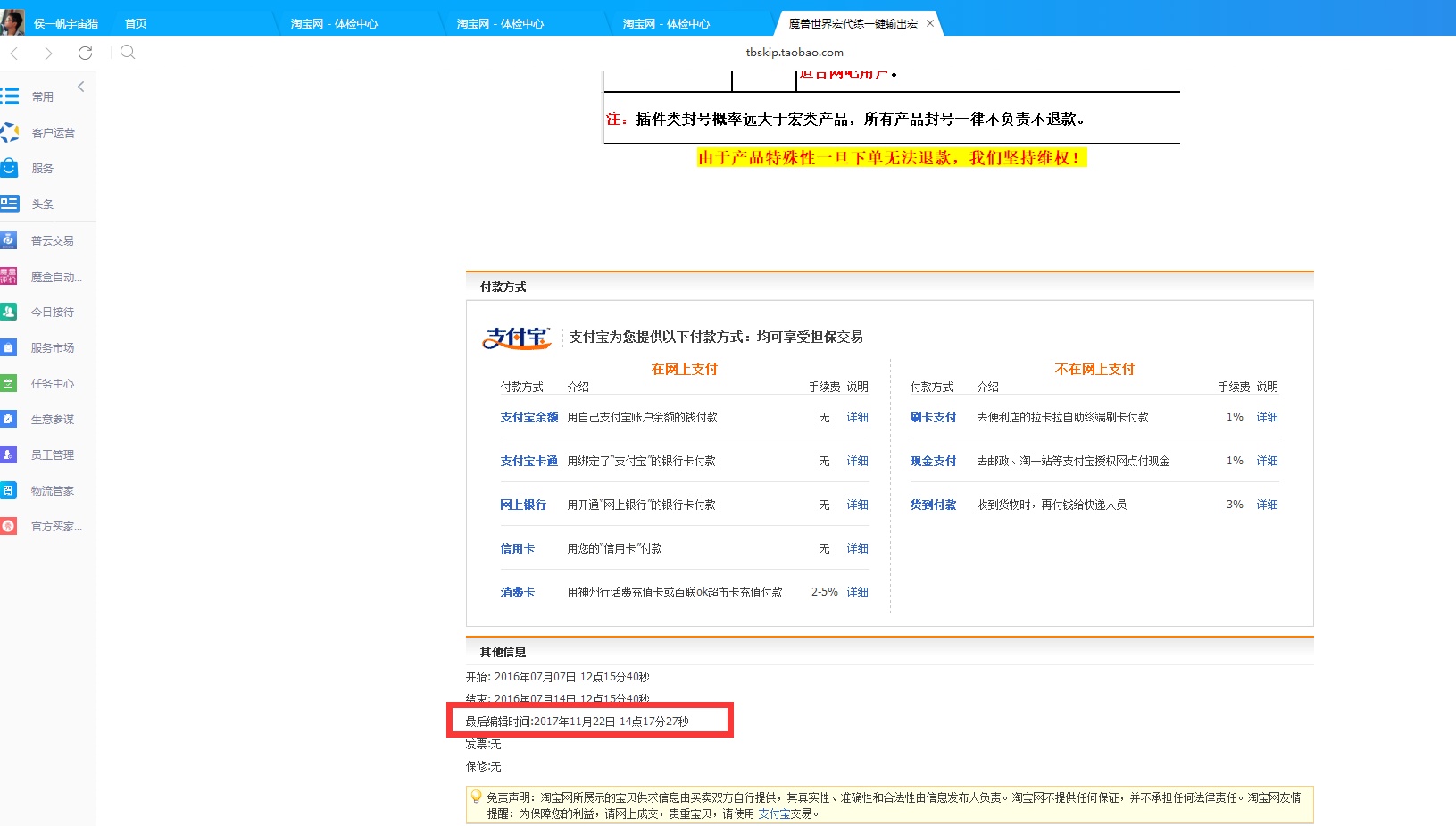Click 详细 for 货到付款 row

[x=1267, y=505]
